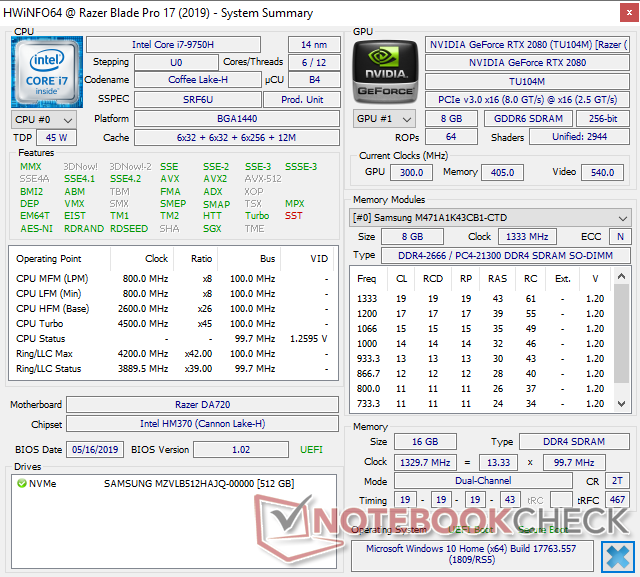640x577 pixels.
Task: Click the TU104M GPU codename field
Action: pyautogui.click(x=527, y=81)
